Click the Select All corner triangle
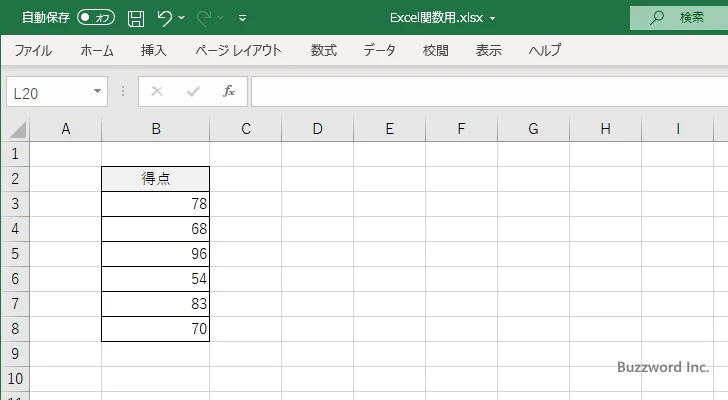Screen dimensions: 728x400 [18, 129]
